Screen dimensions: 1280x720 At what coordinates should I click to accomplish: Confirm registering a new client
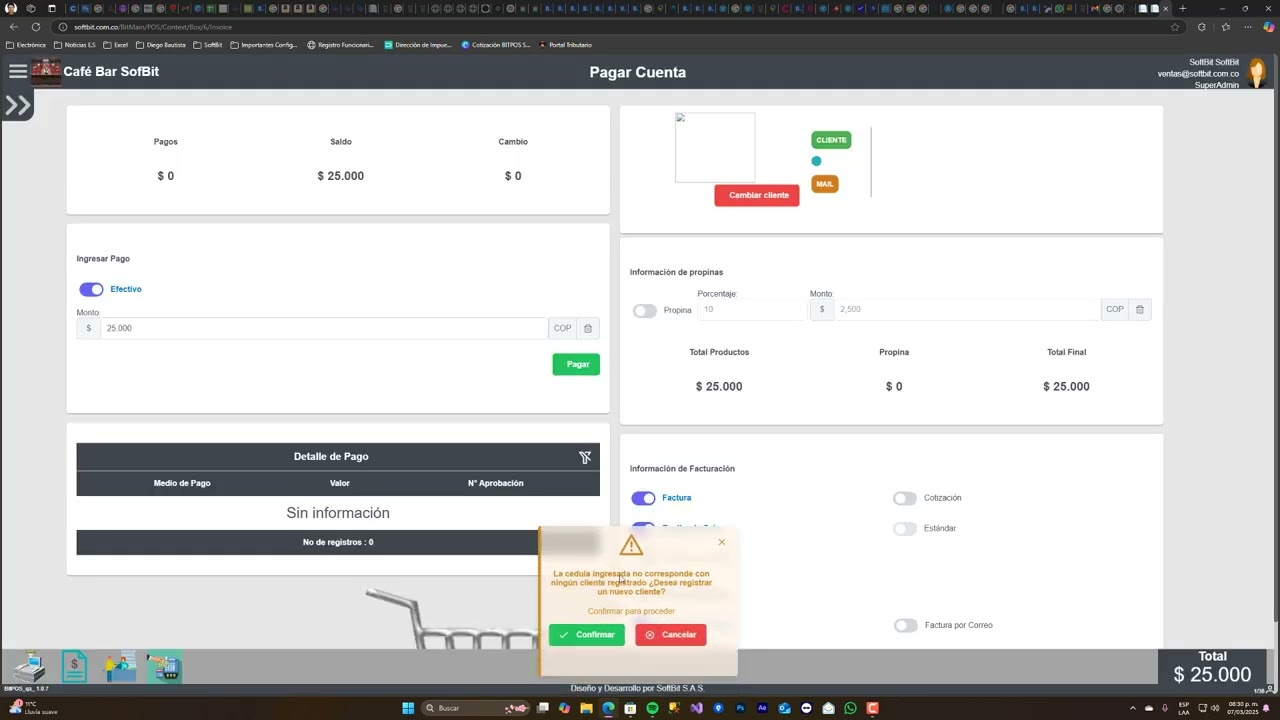coord(587,635)
